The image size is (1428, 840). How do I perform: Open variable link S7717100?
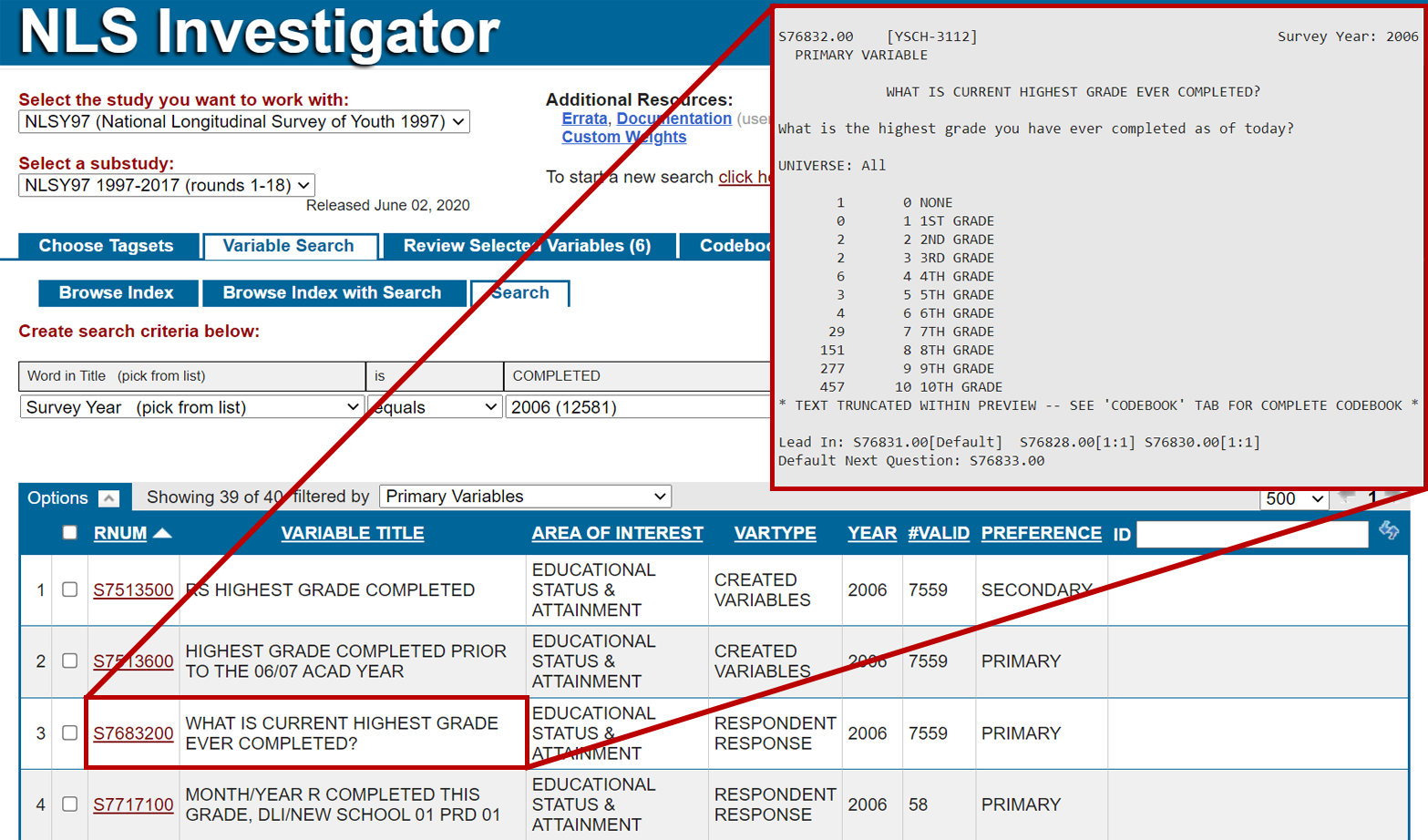point(133,804)
